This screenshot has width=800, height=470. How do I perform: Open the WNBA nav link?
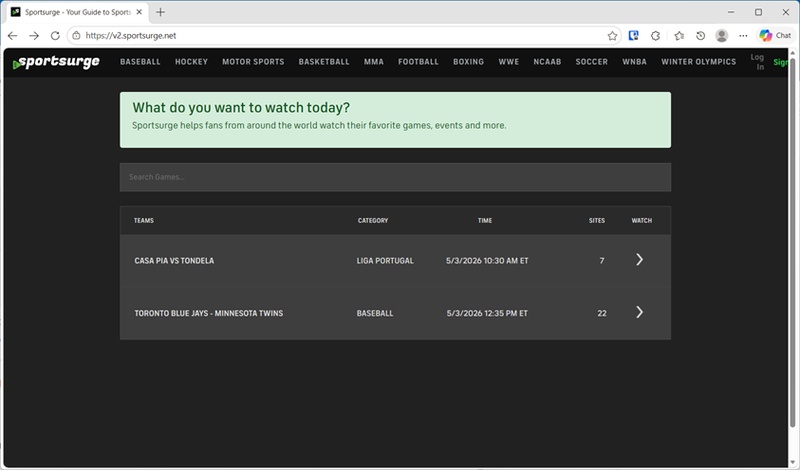(634, 62)
